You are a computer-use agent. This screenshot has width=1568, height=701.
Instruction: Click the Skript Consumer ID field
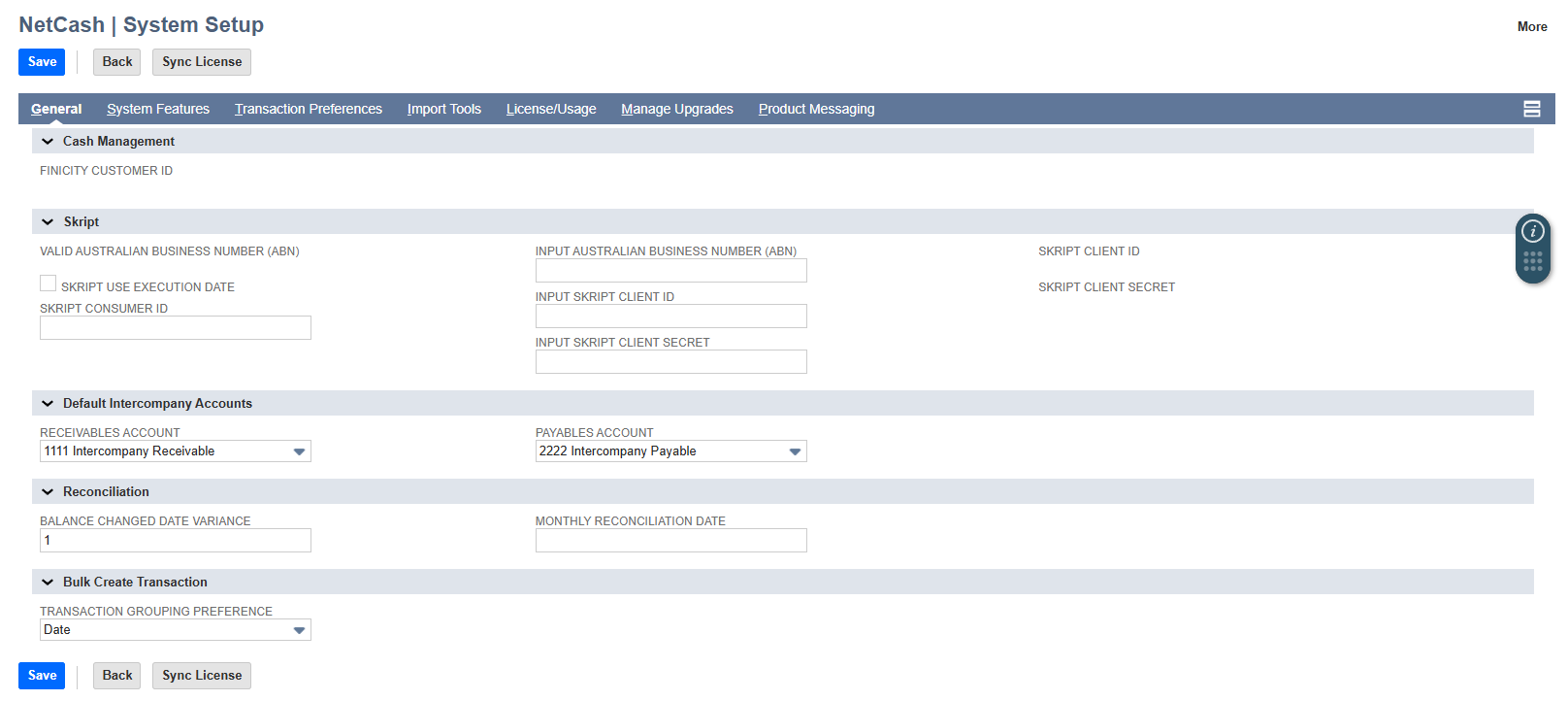click(176, 328)
